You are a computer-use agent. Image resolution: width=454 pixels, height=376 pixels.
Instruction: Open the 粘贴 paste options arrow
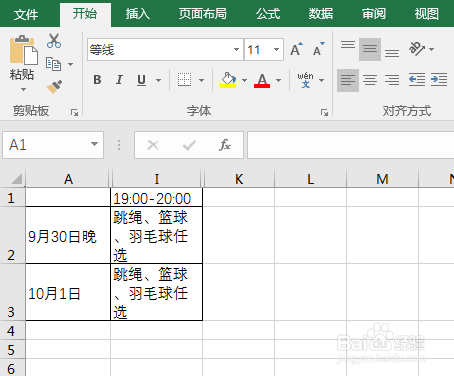(23, 89)
